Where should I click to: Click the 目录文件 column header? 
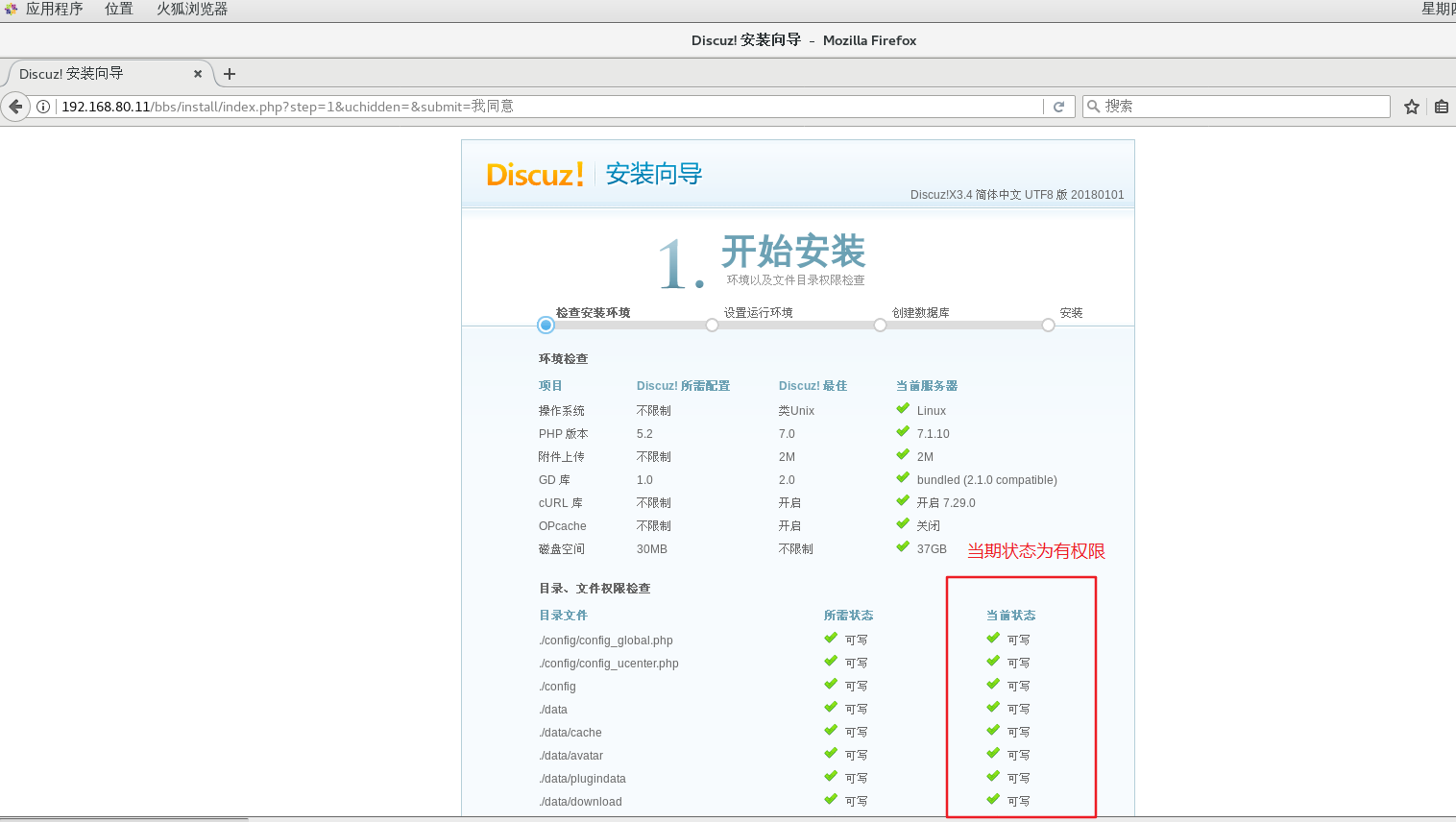[x=563, y=616]
